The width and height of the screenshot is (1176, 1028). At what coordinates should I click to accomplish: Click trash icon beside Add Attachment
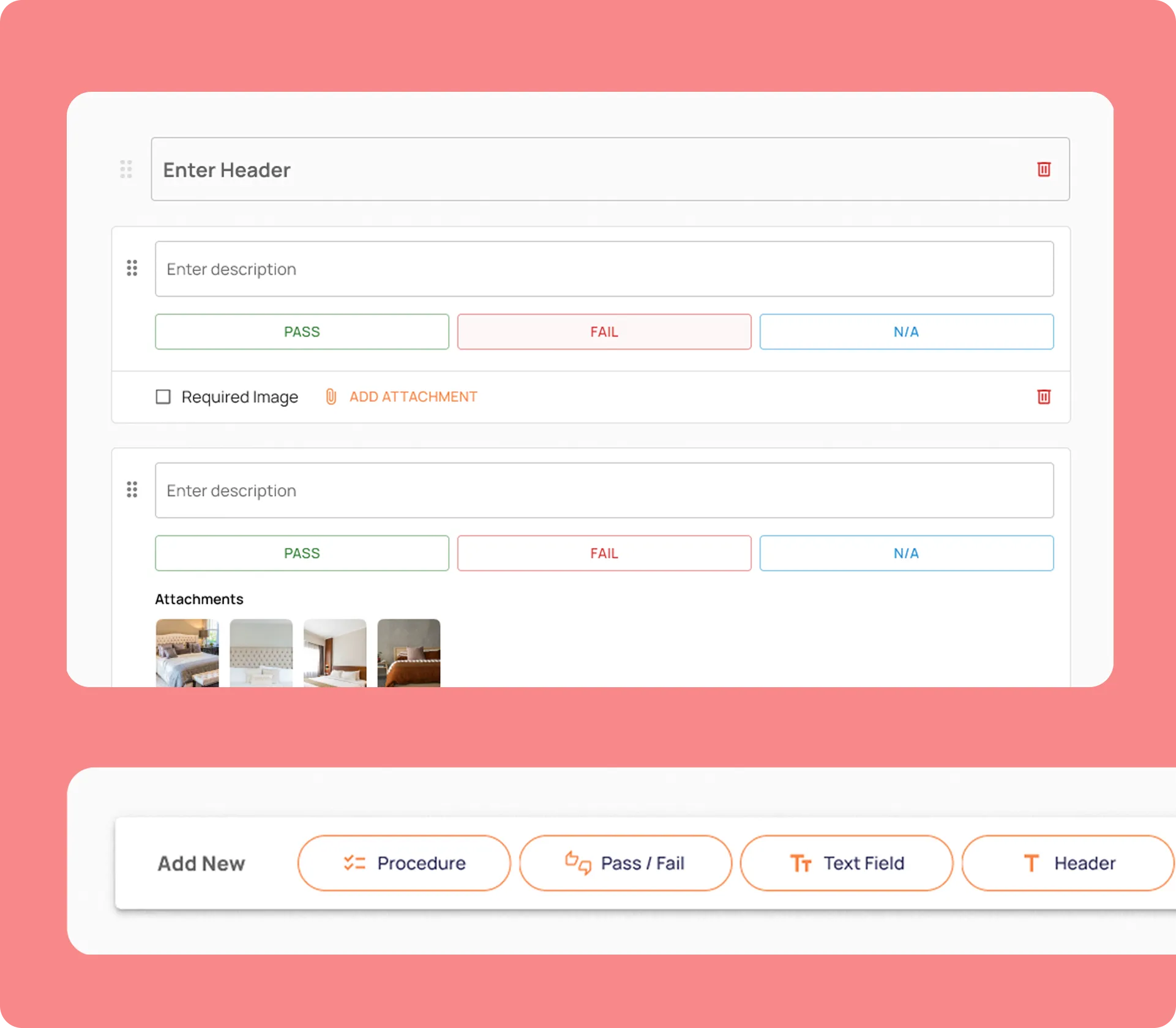(1044, 397)
